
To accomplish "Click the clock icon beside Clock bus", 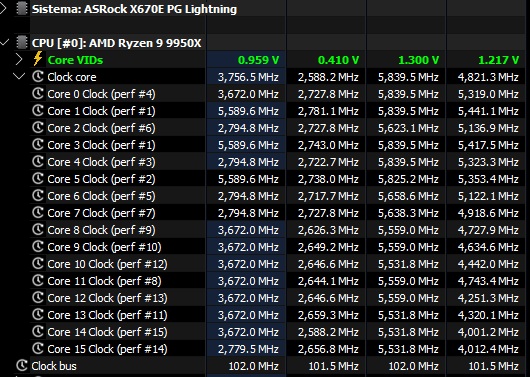I will [x=22, y=366].
